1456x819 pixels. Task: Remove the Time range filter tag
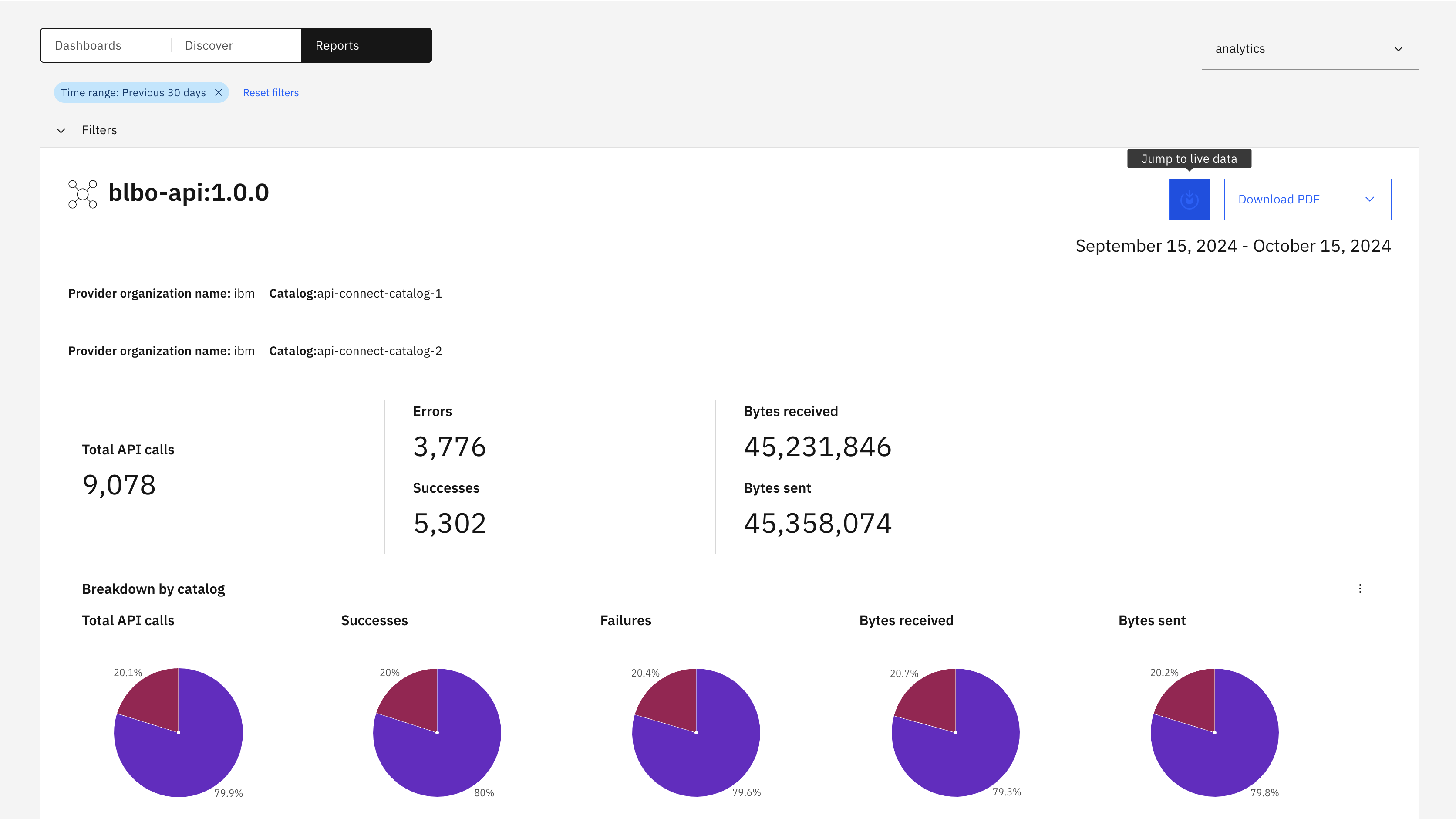tap(218, 92)
